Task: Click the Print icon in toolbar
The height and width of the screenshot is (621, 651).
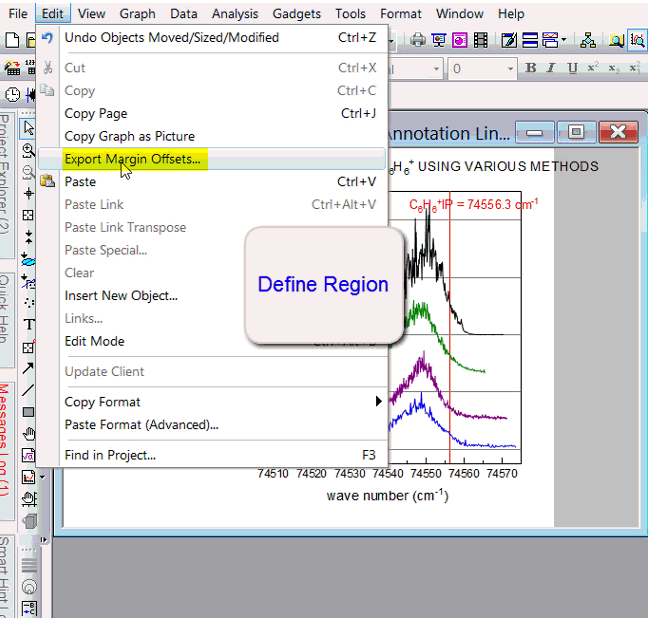Action: pyautogui.click(x=418, y=40)
